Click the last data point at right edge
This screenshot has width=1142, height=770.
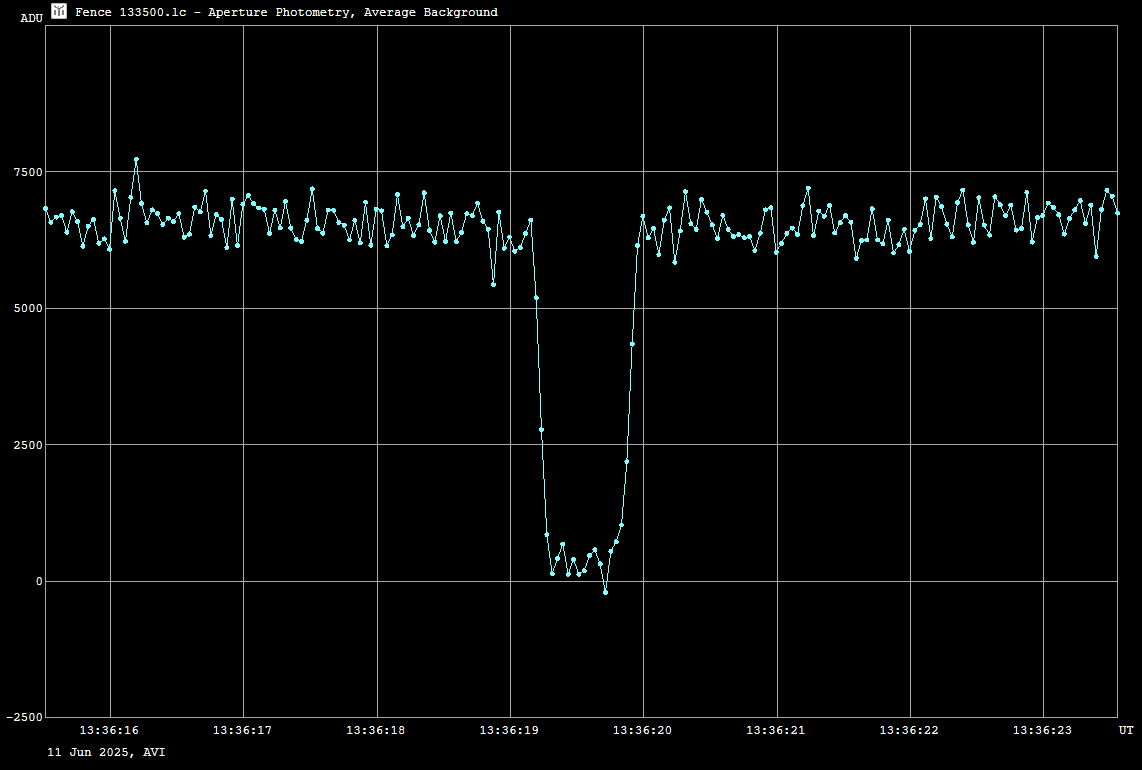click(1117, 213)
